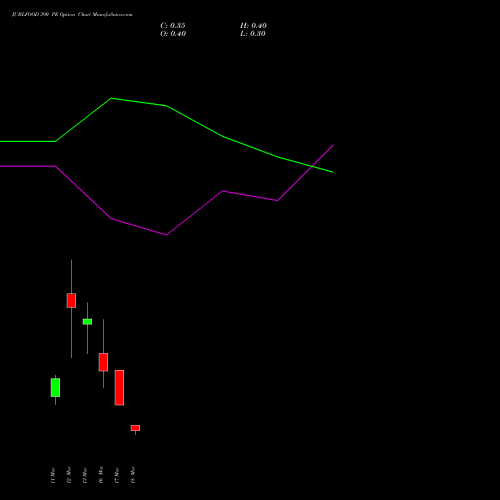This screenshot has width=500, height=500.
Task: Select the green candlestick for 11 Mar
Action: click(x=55, y=387)
